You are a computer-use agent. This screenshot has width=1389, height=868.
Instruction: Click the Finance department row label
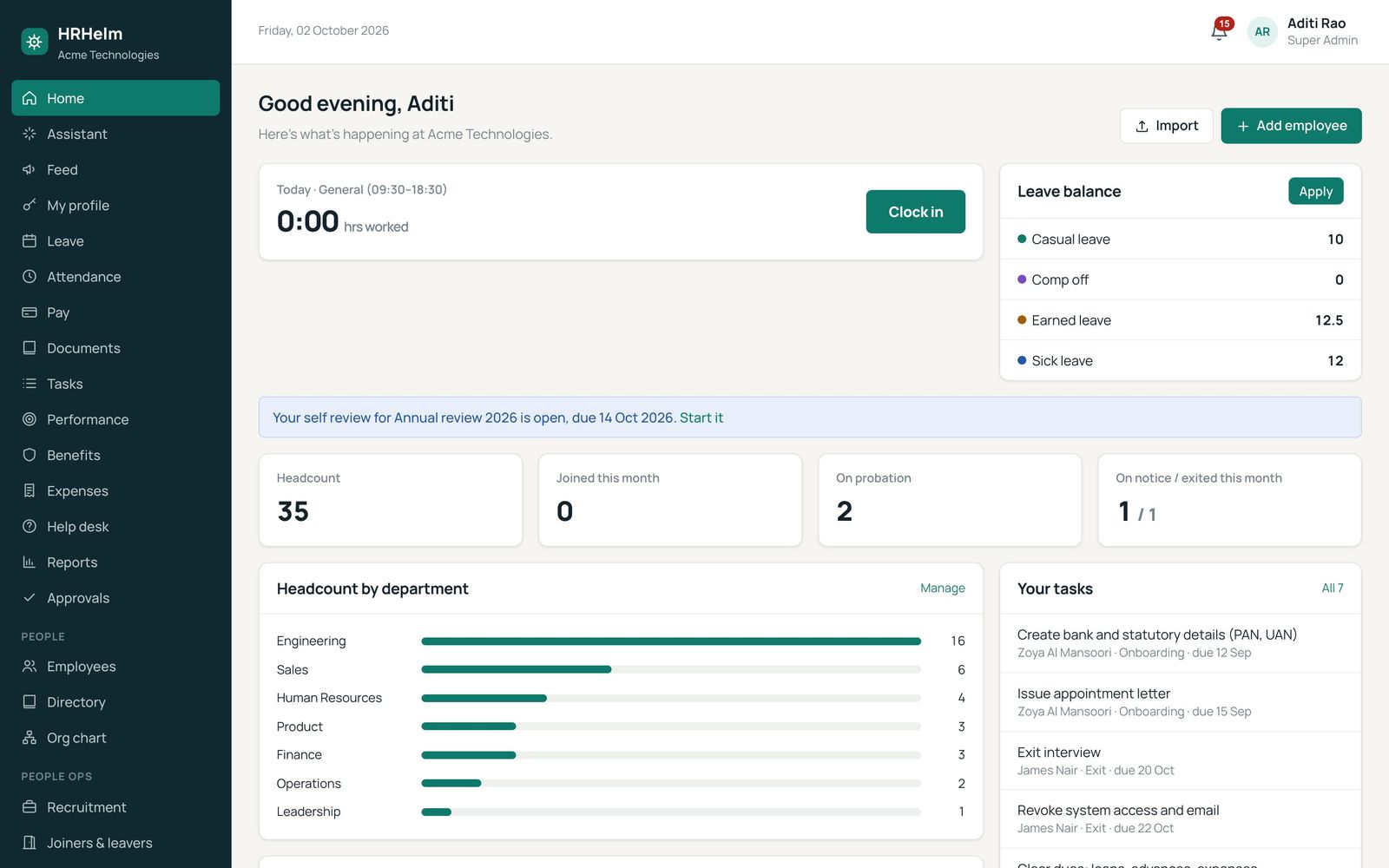tap(299, 754)
